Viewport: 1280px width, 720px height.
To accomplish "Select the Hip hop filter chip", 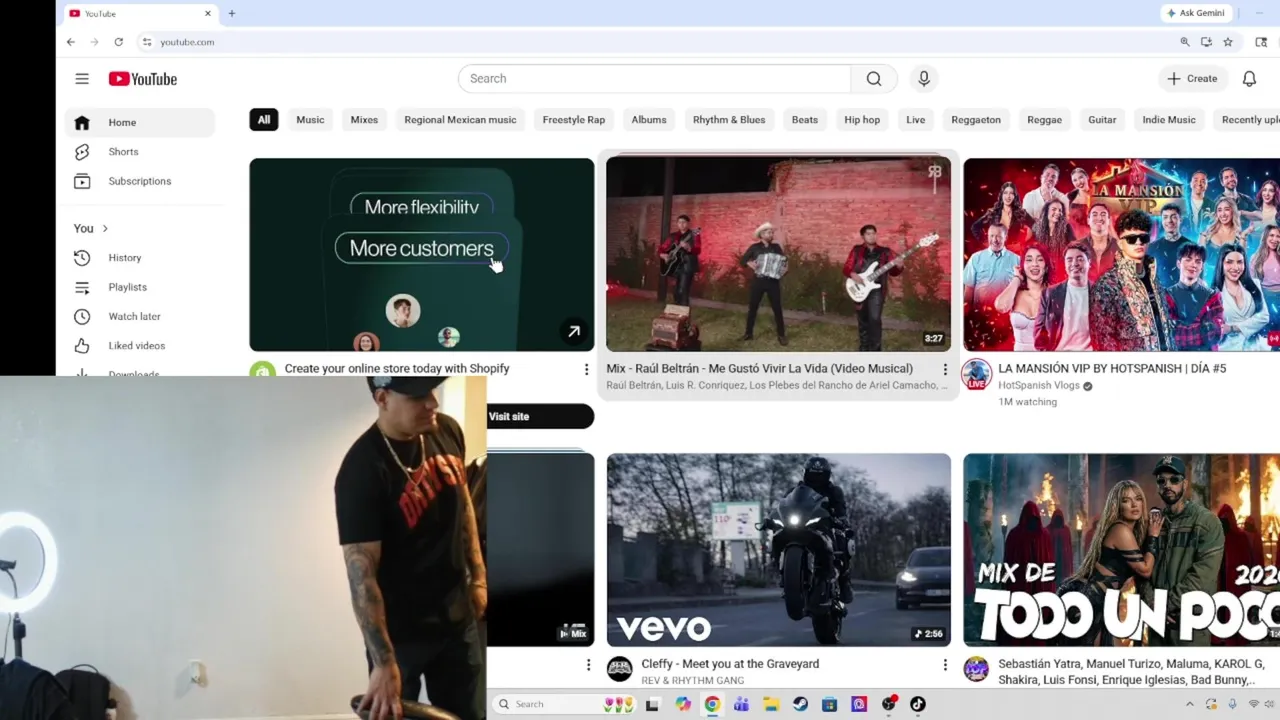I will (862, 120).
